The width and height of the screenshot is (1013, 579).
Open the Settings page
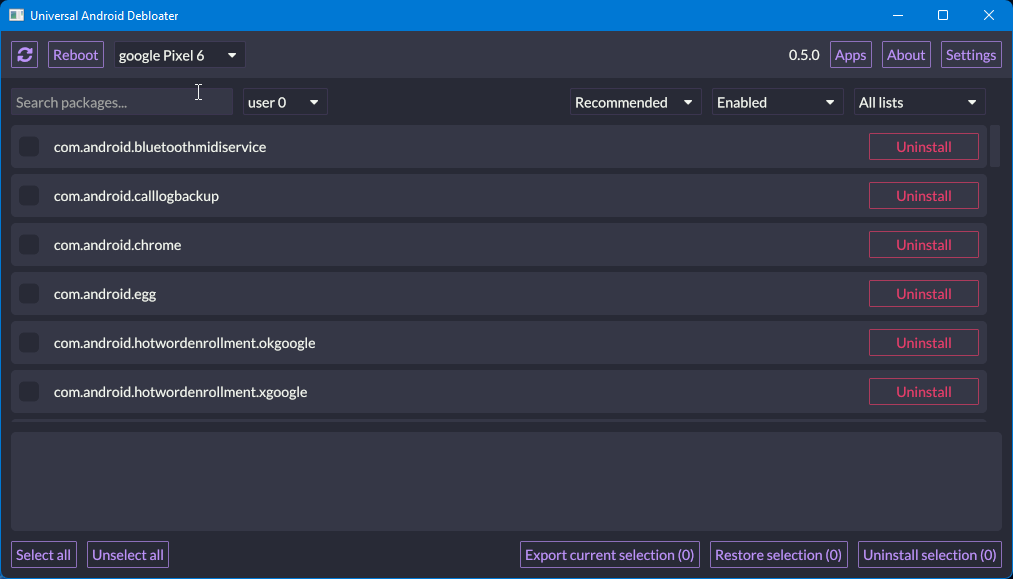pyautogui.click(x=970, y=55)
